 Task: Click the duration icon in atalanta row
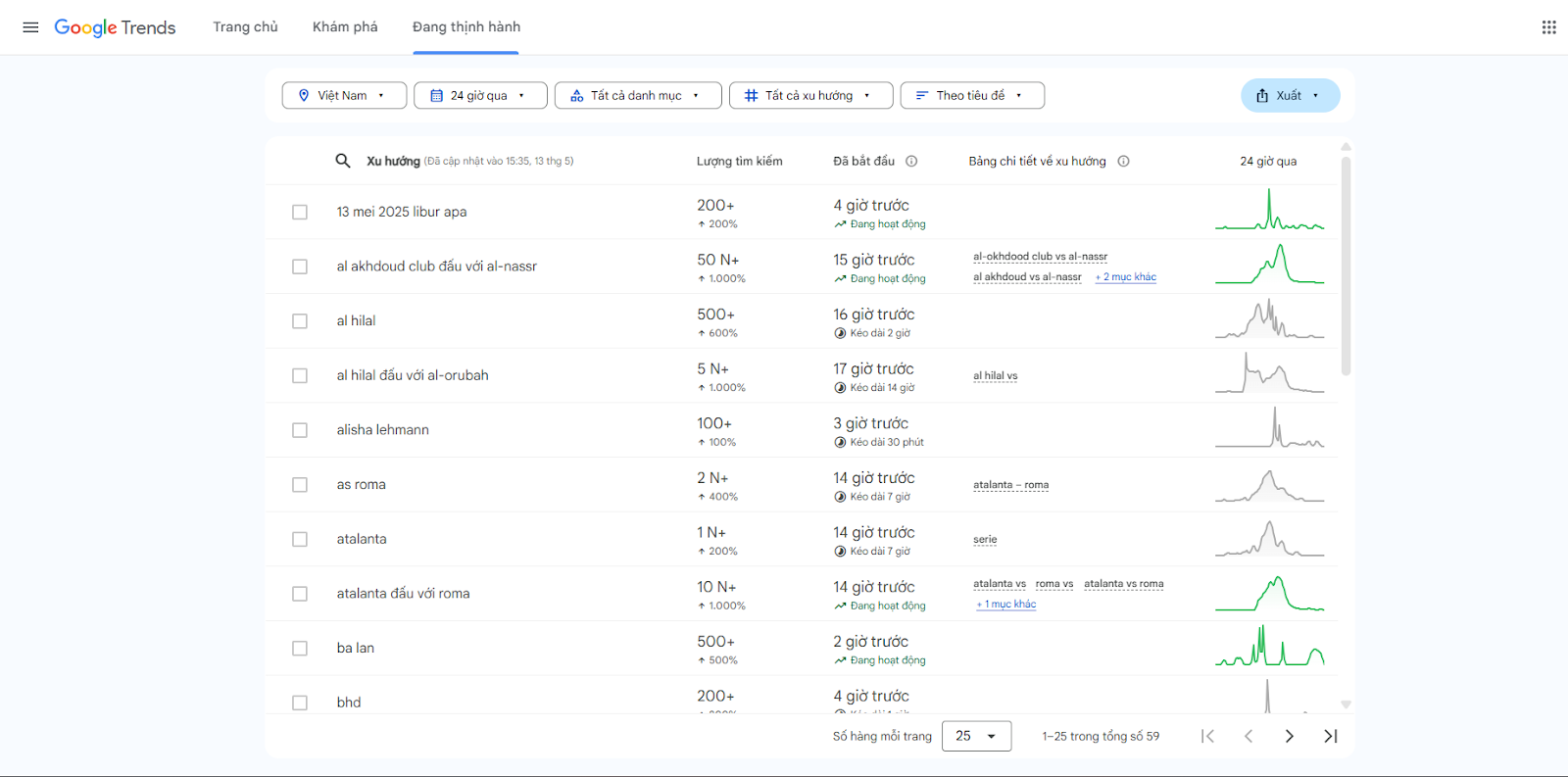840,552
